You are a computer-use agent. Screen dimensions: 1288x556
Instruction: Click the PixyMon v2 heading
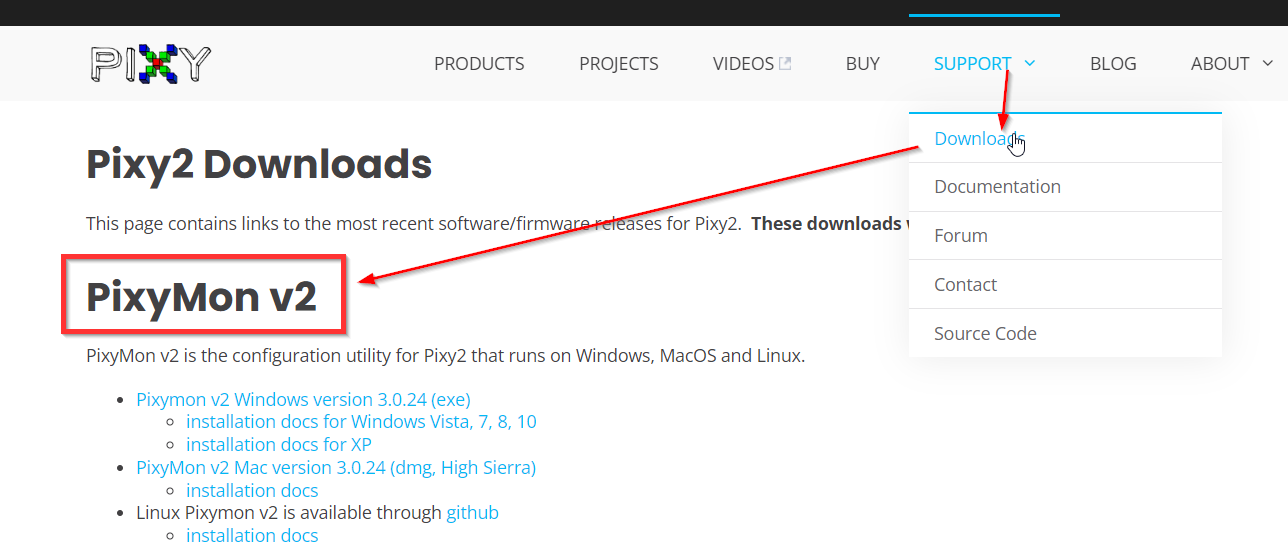(x=202, y=297)
